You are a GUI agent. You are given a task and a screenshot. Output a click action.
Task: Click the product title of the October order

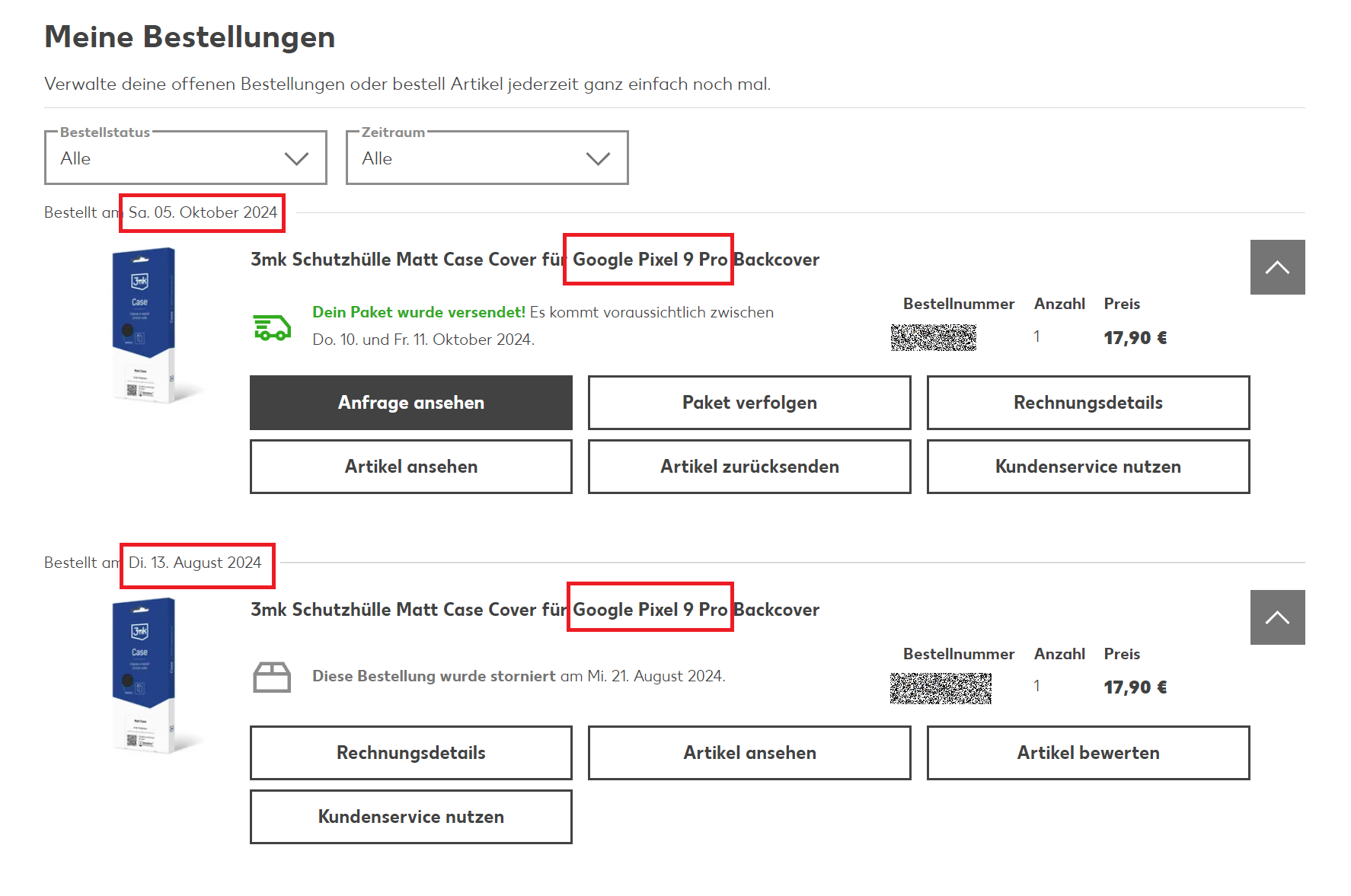pos(535,260)
